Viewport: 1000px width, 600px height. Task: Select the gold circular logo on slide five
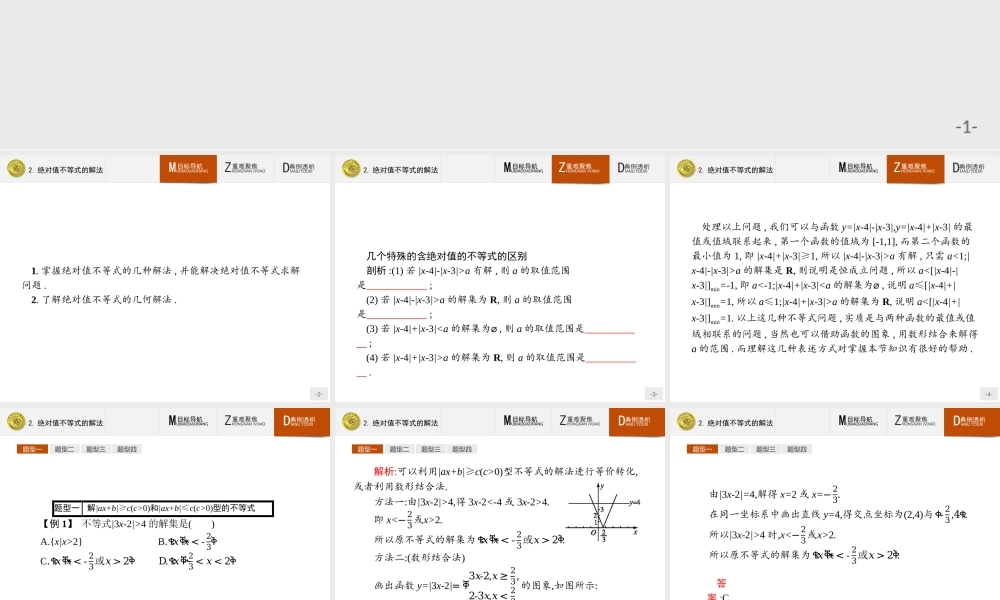point(350,421)
